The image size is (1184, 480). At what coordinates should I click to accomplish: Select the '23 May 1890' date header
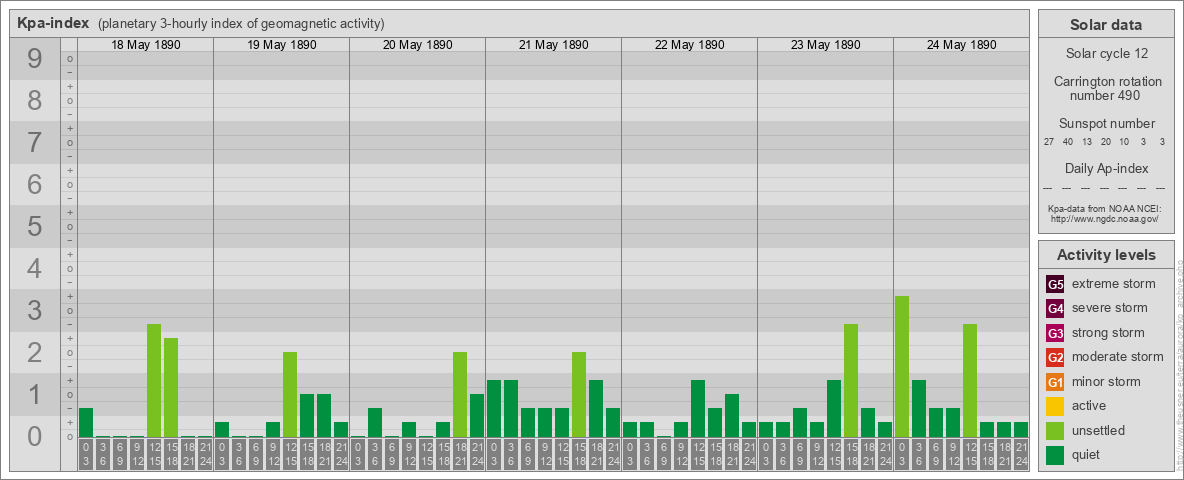[x=825, y=45]
